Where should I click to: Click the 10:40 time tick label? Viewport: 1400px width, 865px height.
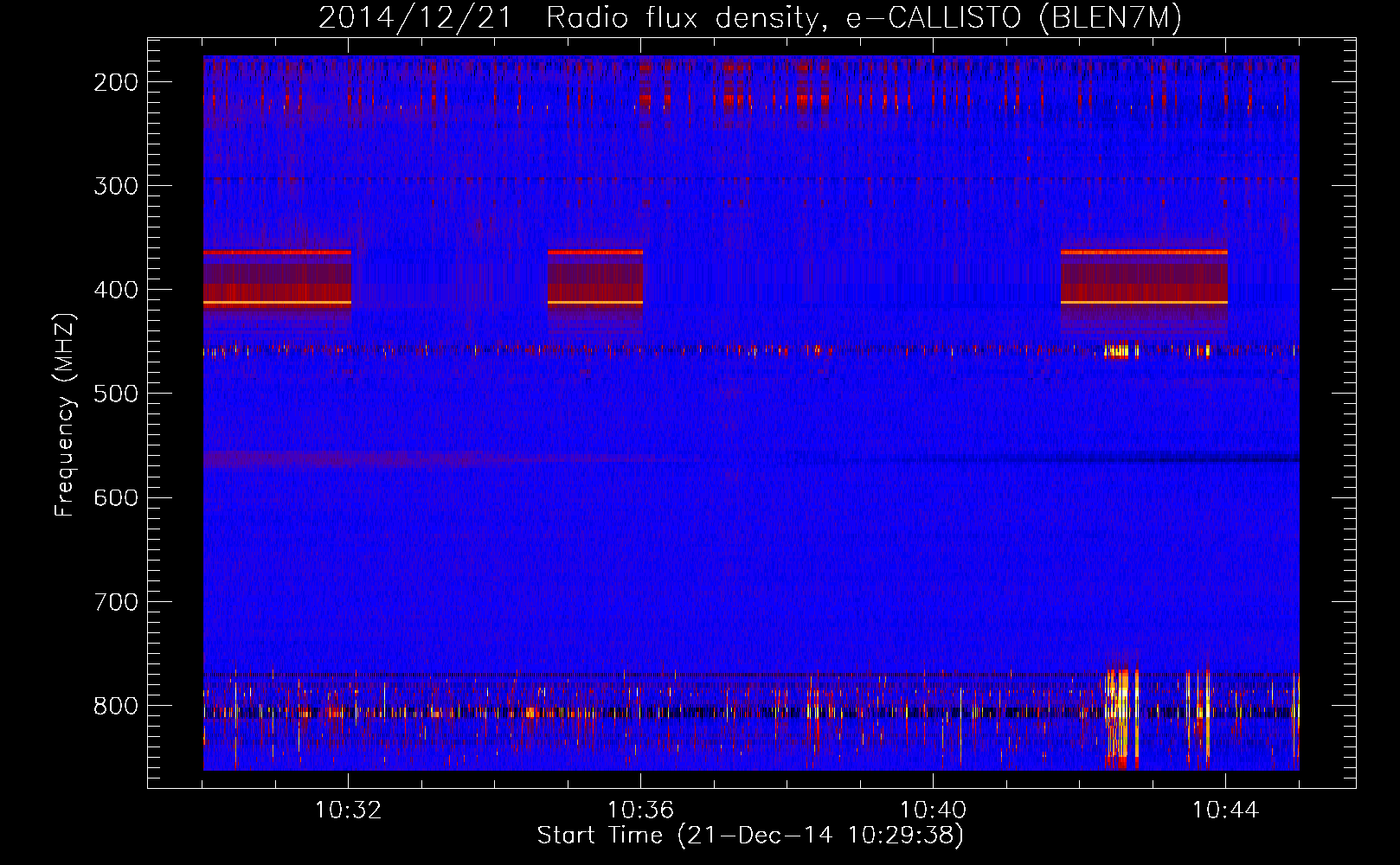pyautogui.click(x=933, y=811)
